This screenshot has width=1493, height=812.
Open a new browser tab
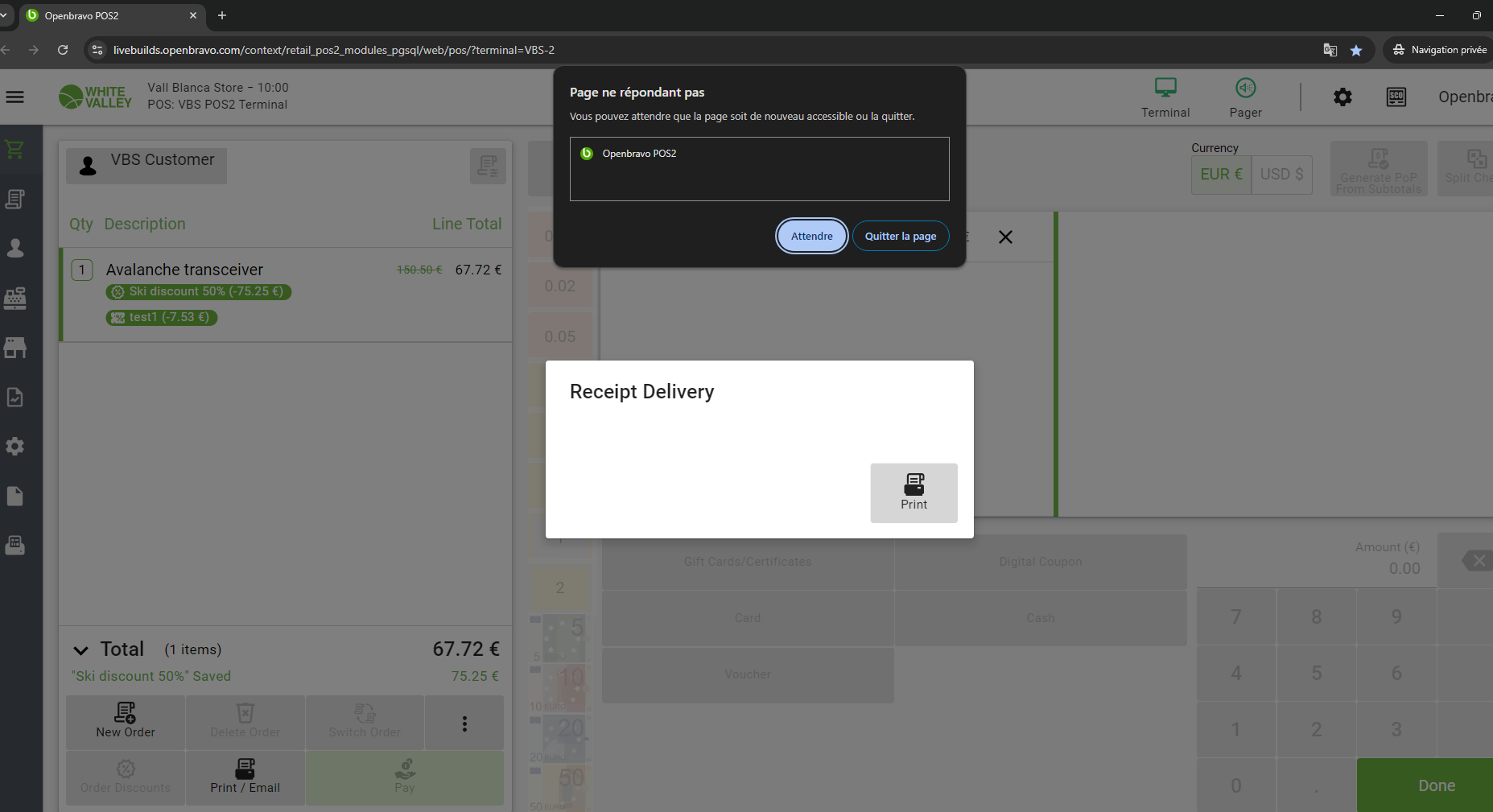coord(222,15)
